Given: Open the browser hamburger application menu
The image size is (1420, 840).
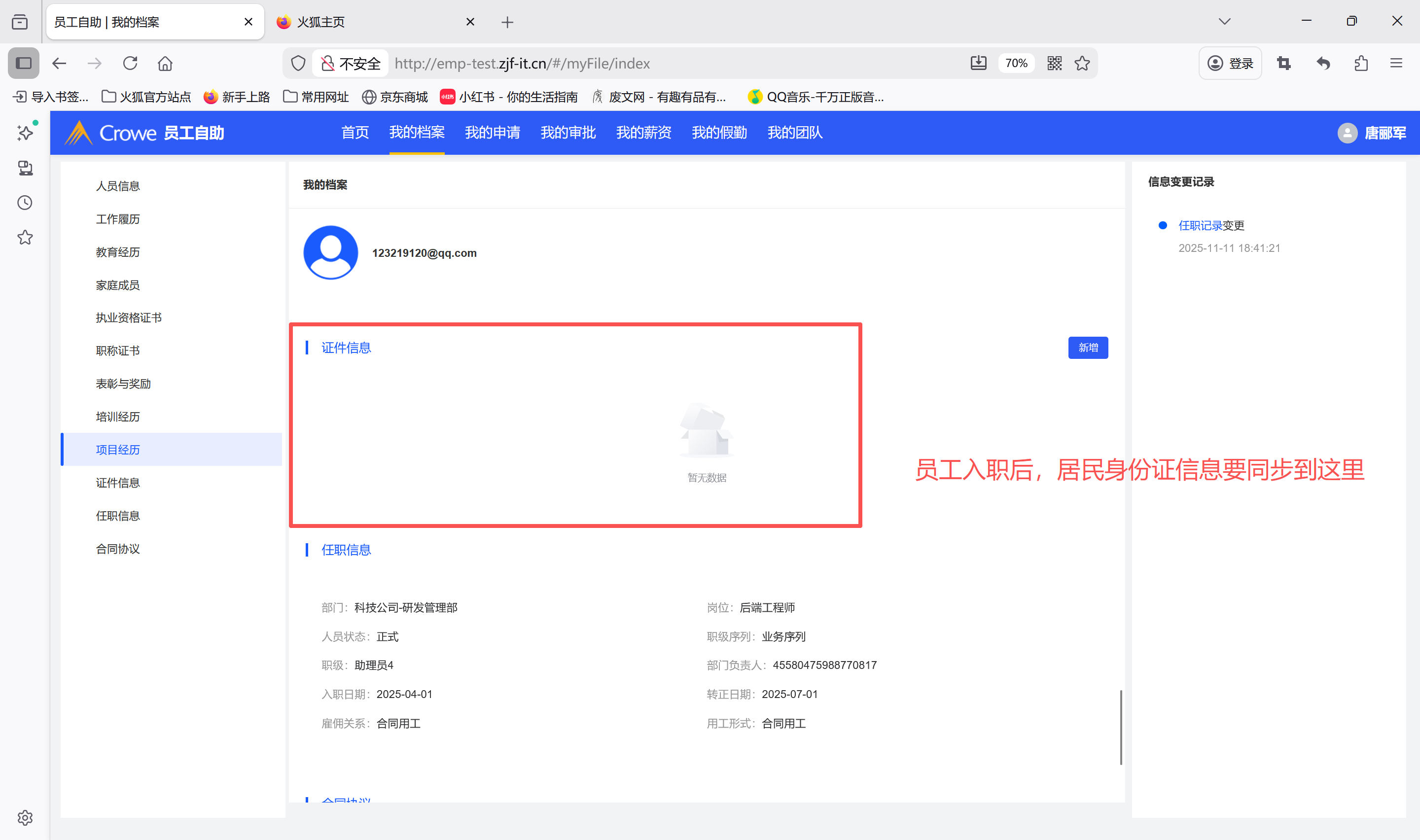Looking at the screenshot, I should [1396, 64].
